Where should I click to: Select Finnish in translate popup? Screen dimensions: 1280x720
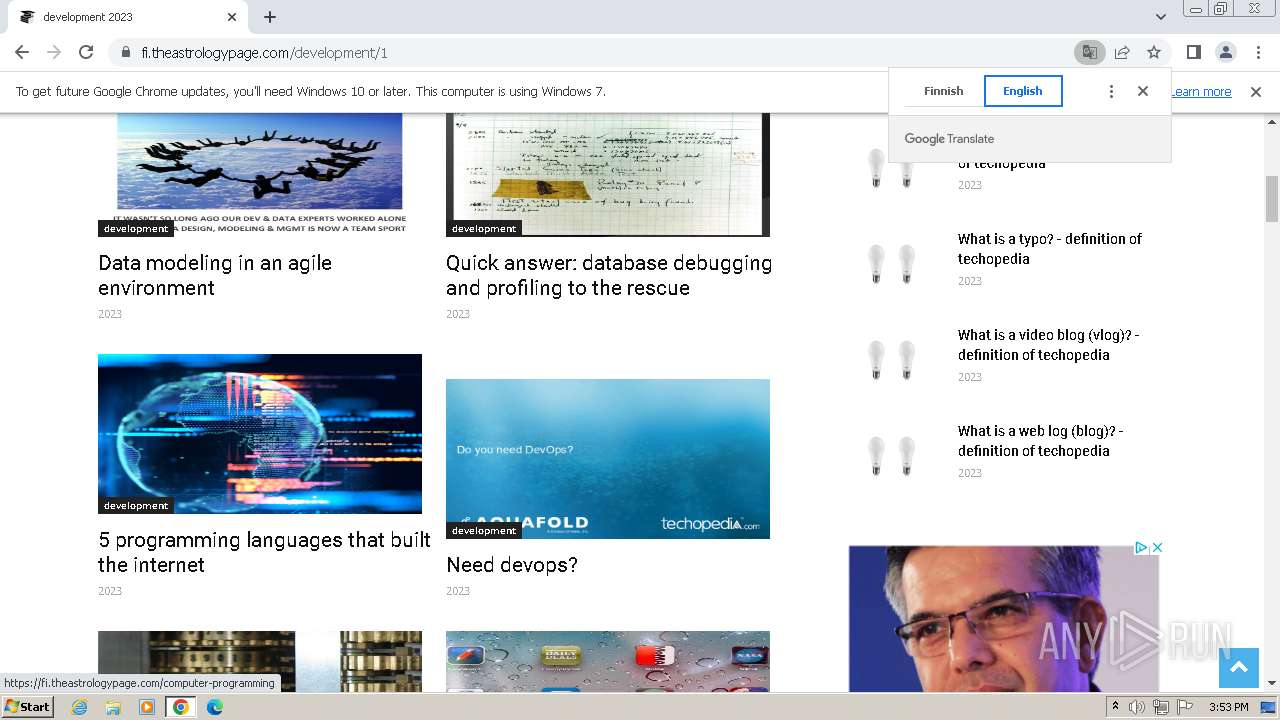(943, 91)
